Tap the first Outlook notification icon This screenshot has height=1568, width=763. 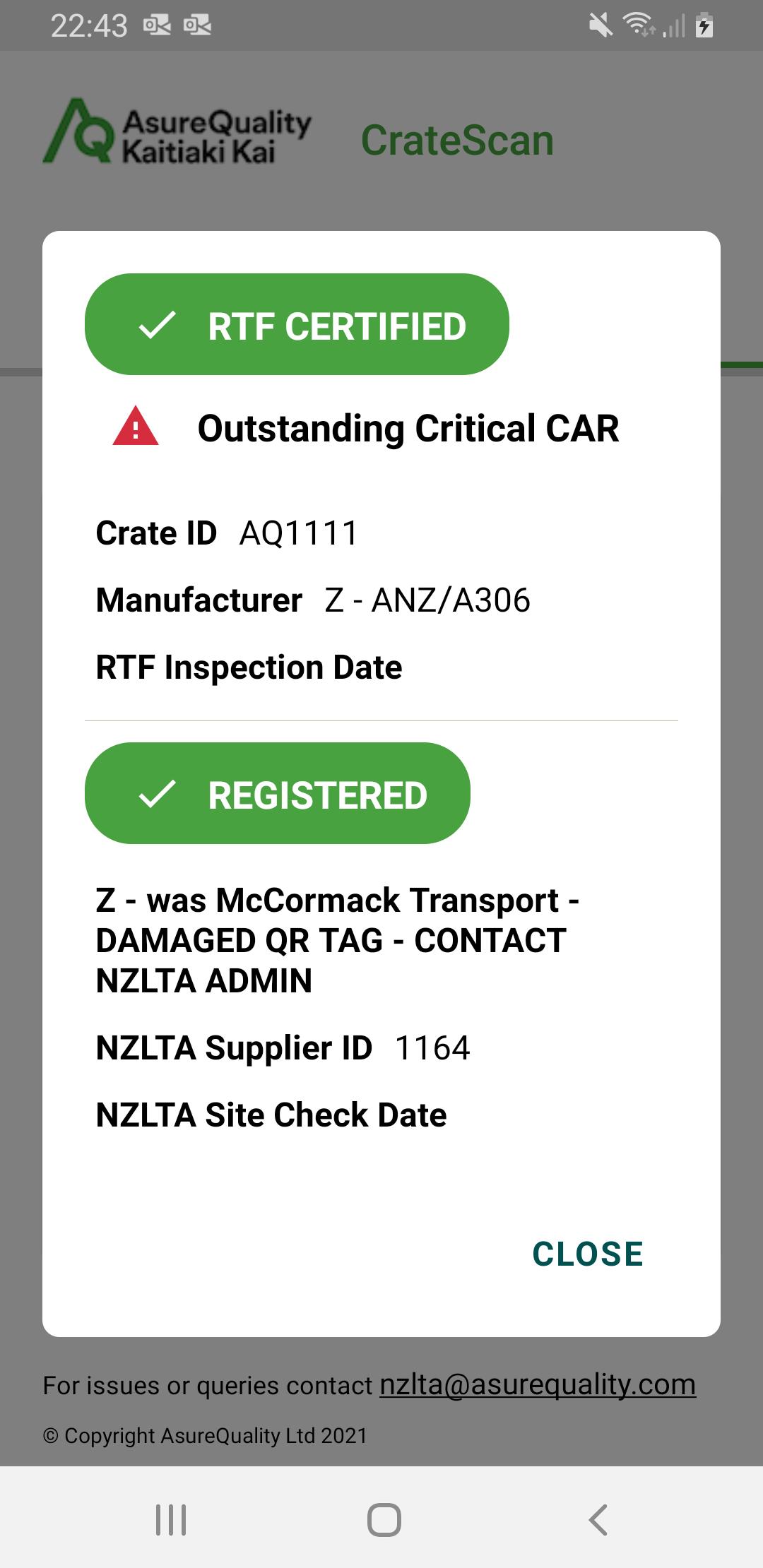point(157,26)
